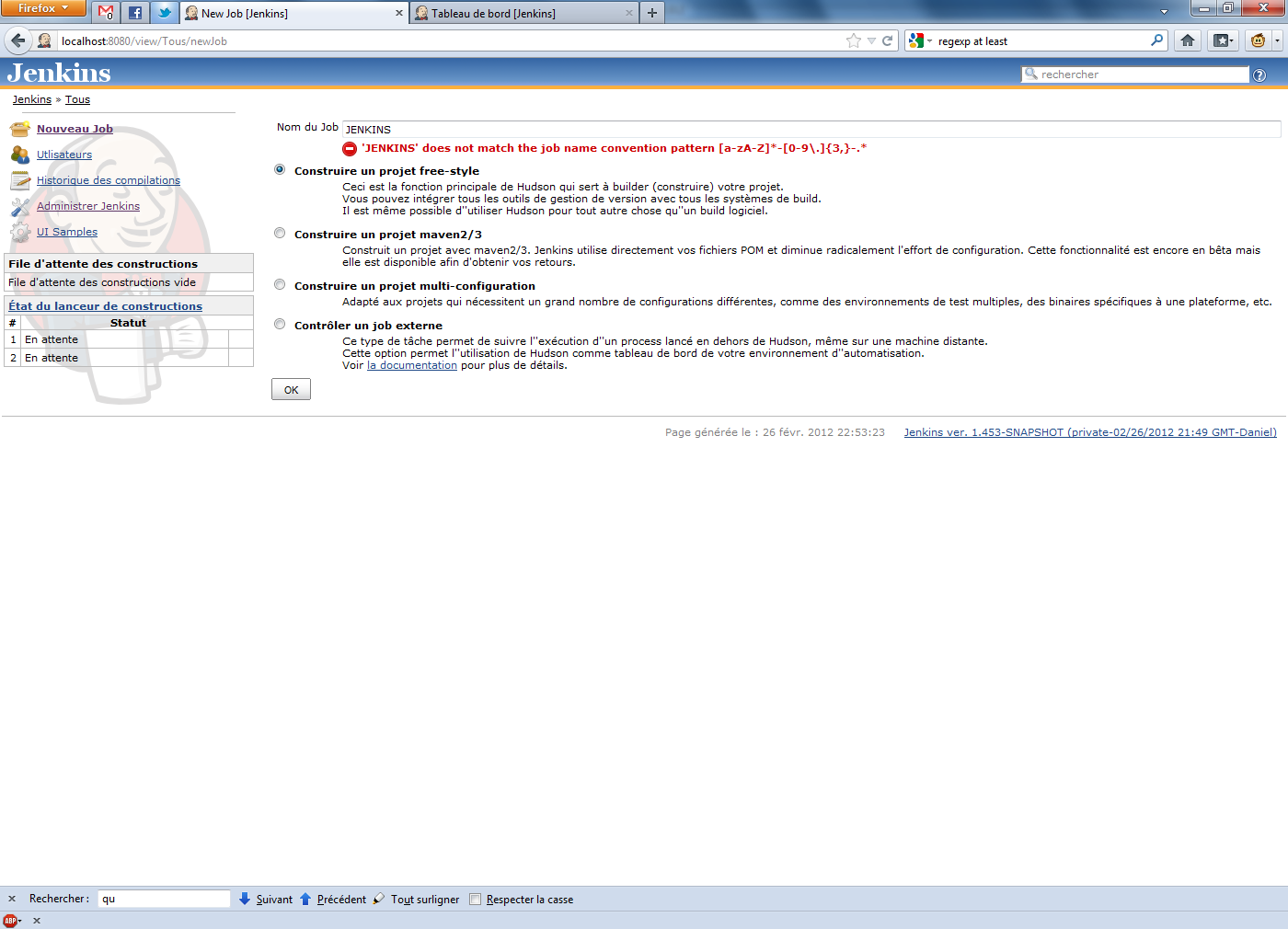Screen dimensions: 1288x929
Task: Click the magnifier icon in Google search box
Action: pyautogui.click(x=1156, y=40)
